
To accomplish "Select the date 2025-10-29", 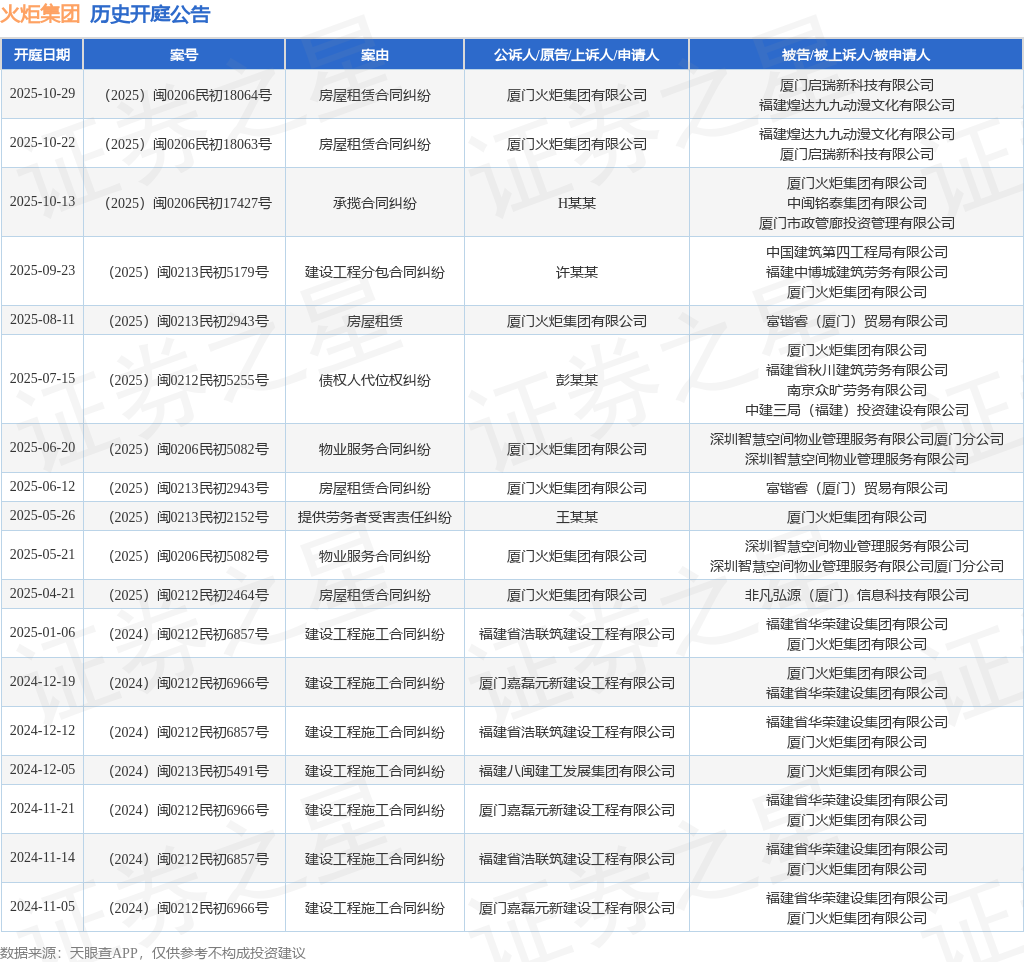I will coord(42,93).
